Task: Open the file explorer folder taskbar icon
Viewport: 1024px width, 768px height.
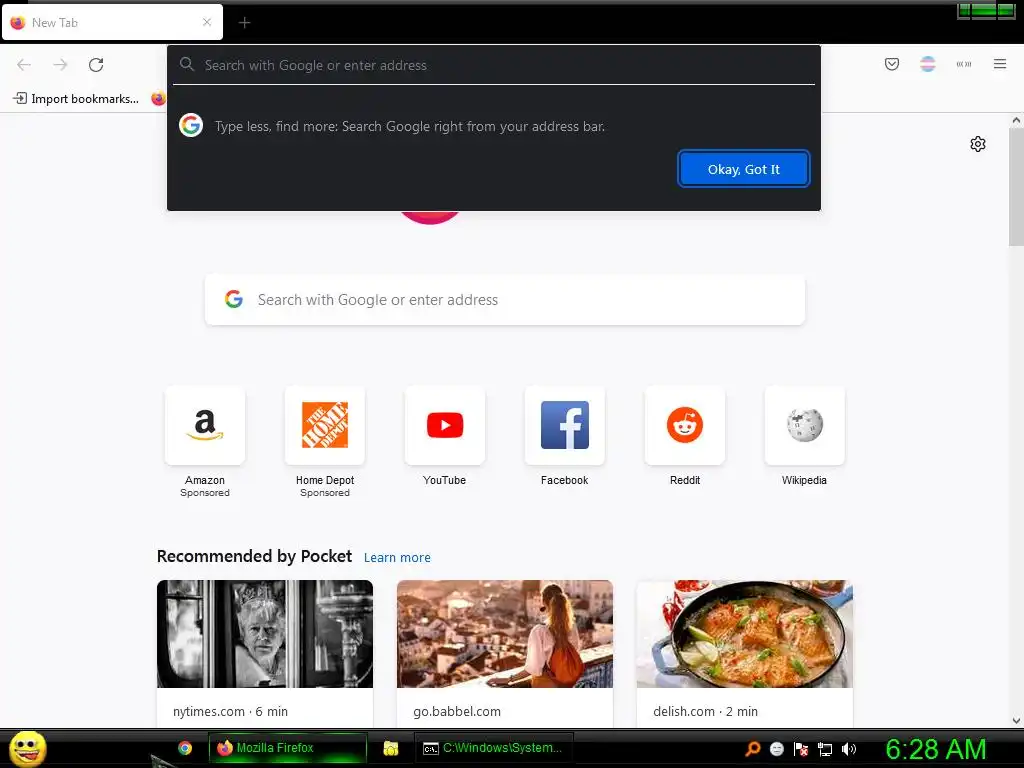Action: click(391, 748)
